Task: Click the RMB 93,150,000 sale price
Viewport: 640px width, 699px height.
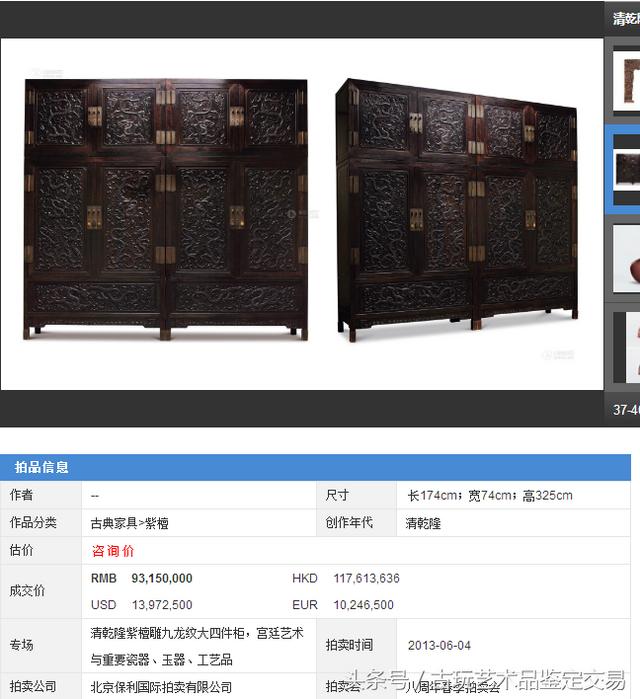Action: (x=142, y=578)
